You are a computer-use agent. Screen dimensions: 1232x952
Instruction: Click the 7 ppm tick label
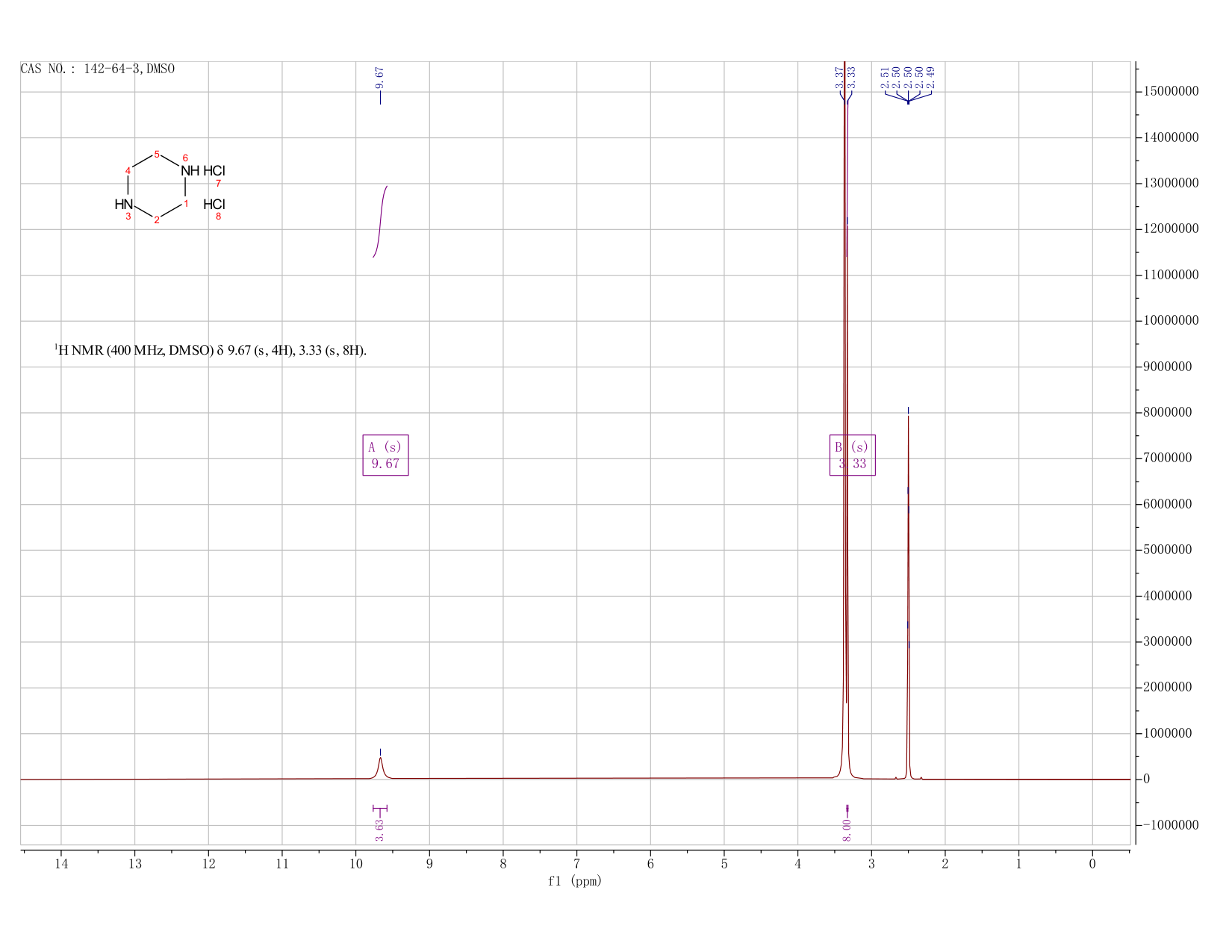tap(577, 864)
